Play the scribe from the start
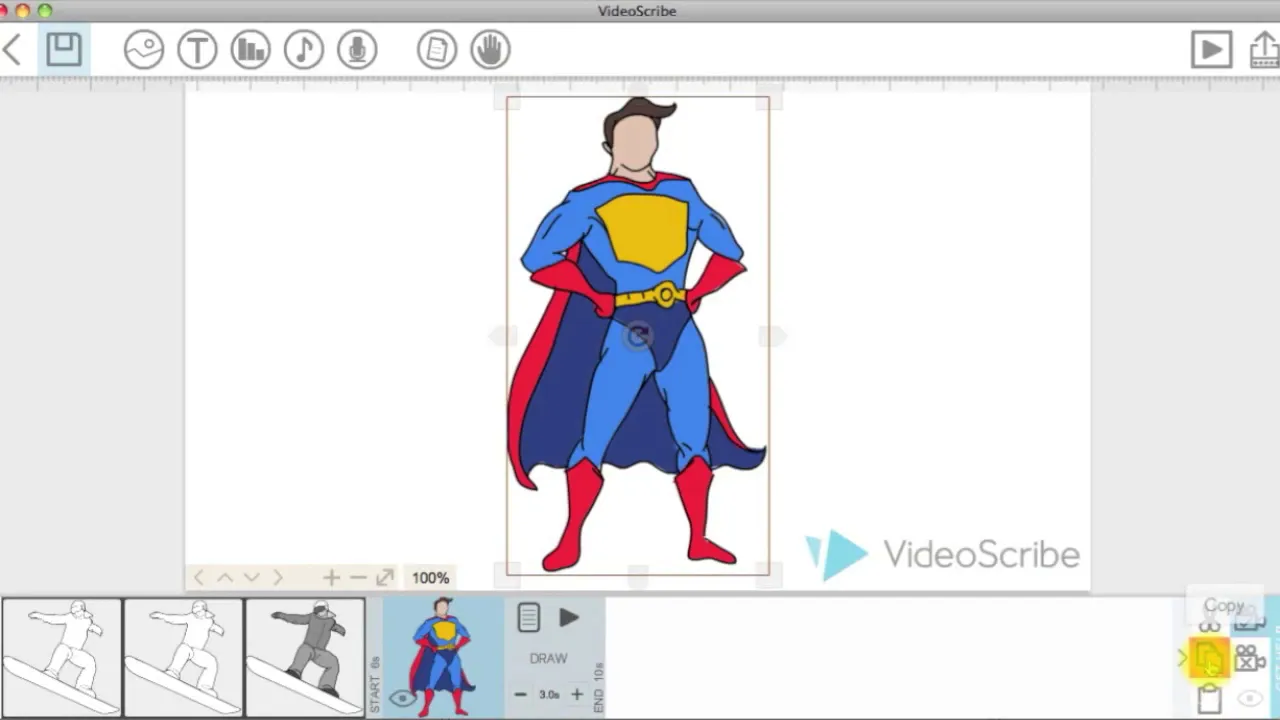 [1211, 50]
